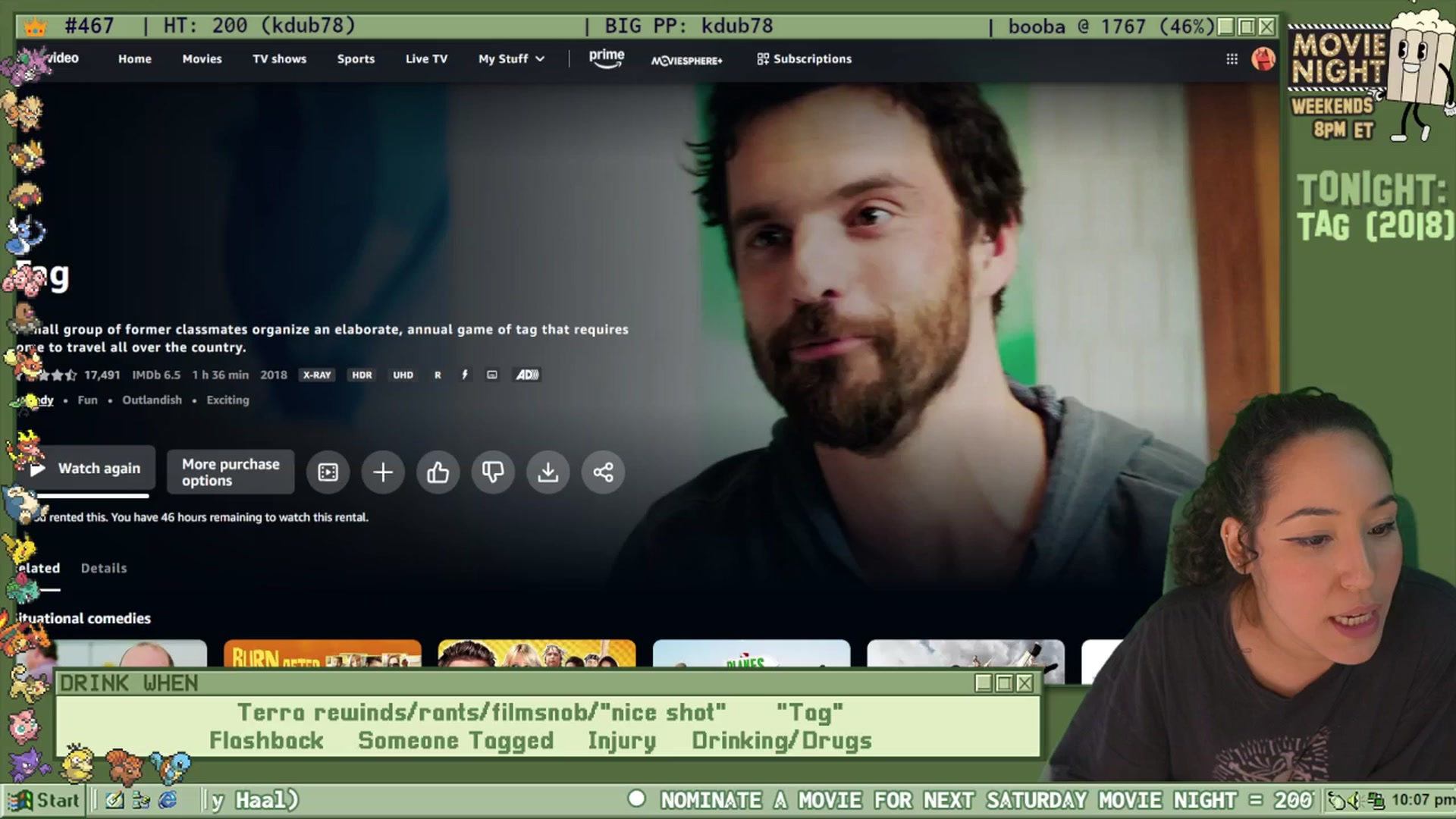This screenshot has width=1456, height=819.
Task: Open the yellow group-poster movie thumbnail
Action: 537,653
